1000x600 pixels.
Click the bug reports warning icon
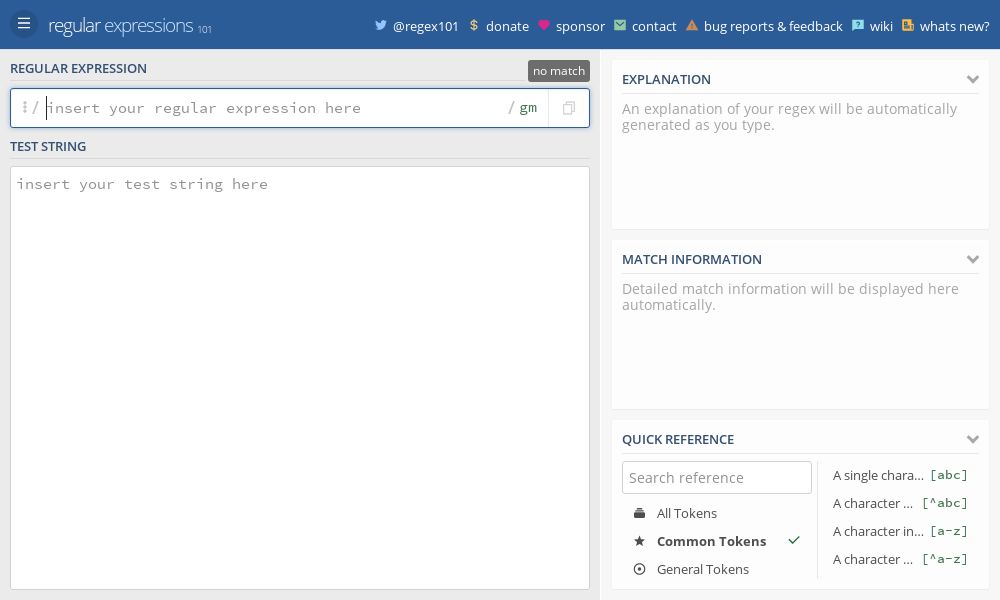692,26
